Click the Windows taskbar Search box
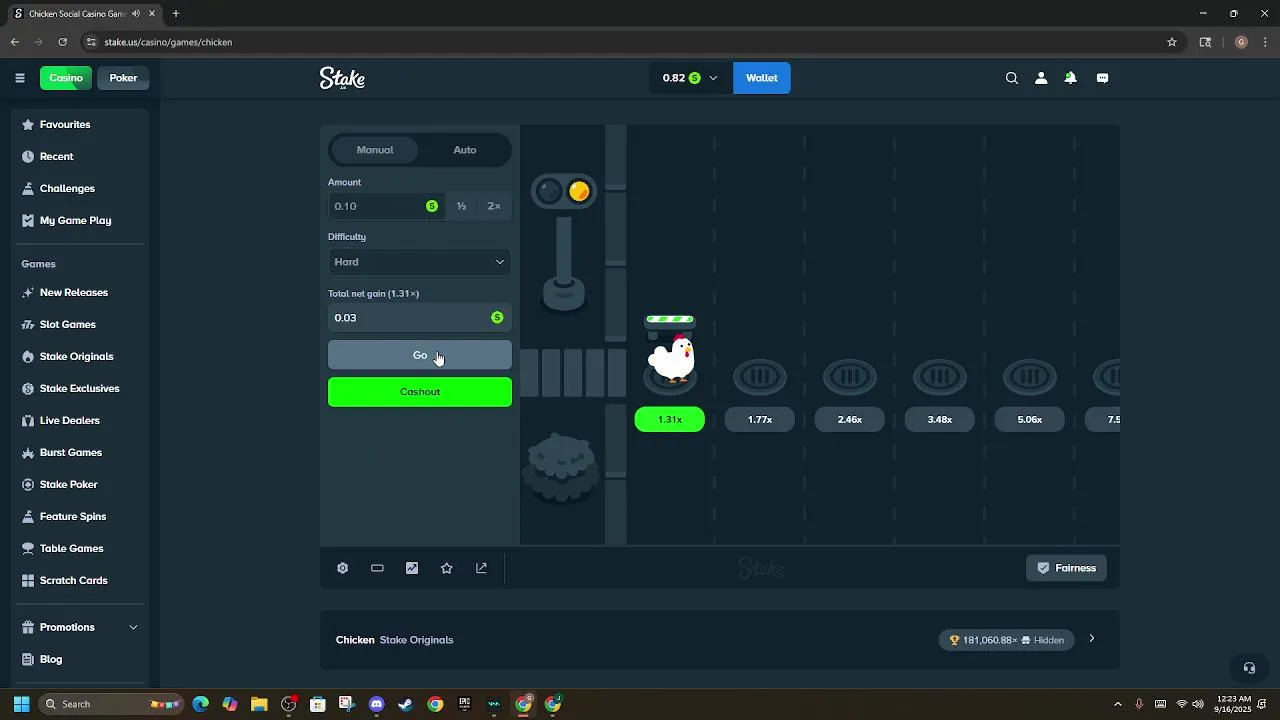This screenshot has height=720, width=1280. coord(110,704)
